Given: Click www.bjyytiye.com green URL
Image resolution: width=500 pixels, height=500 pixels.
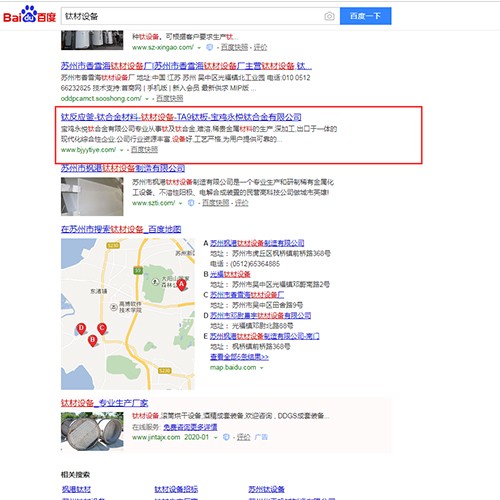Looking at the screenshot, I should pyautogui.click(x=89, y=150).
